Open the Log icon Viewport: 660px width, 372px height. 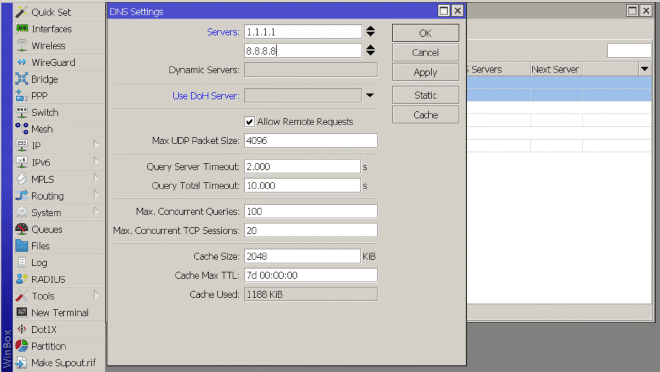tap(21, 262)
